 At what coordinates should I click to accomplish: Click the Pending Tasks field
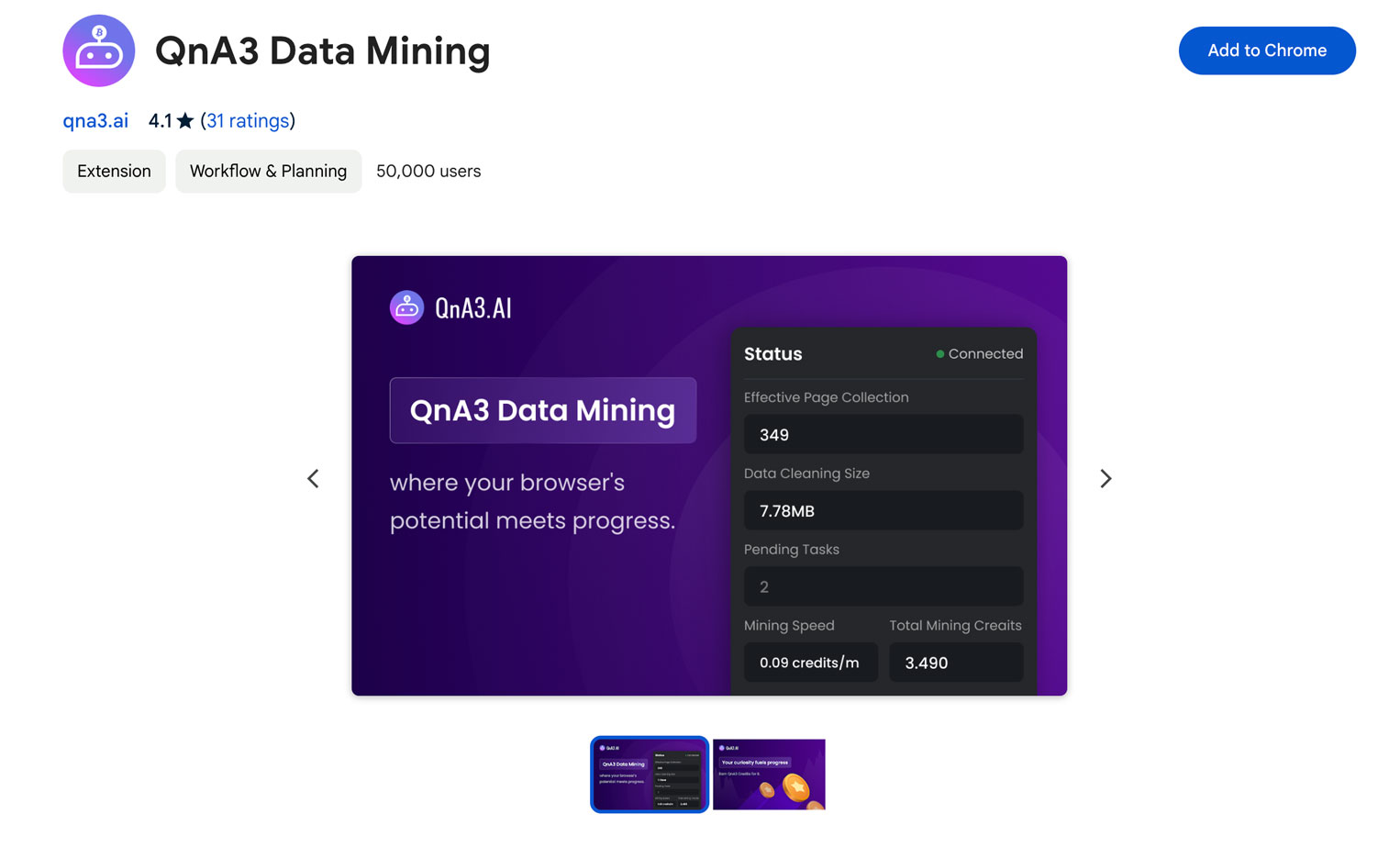click(883, 586)
